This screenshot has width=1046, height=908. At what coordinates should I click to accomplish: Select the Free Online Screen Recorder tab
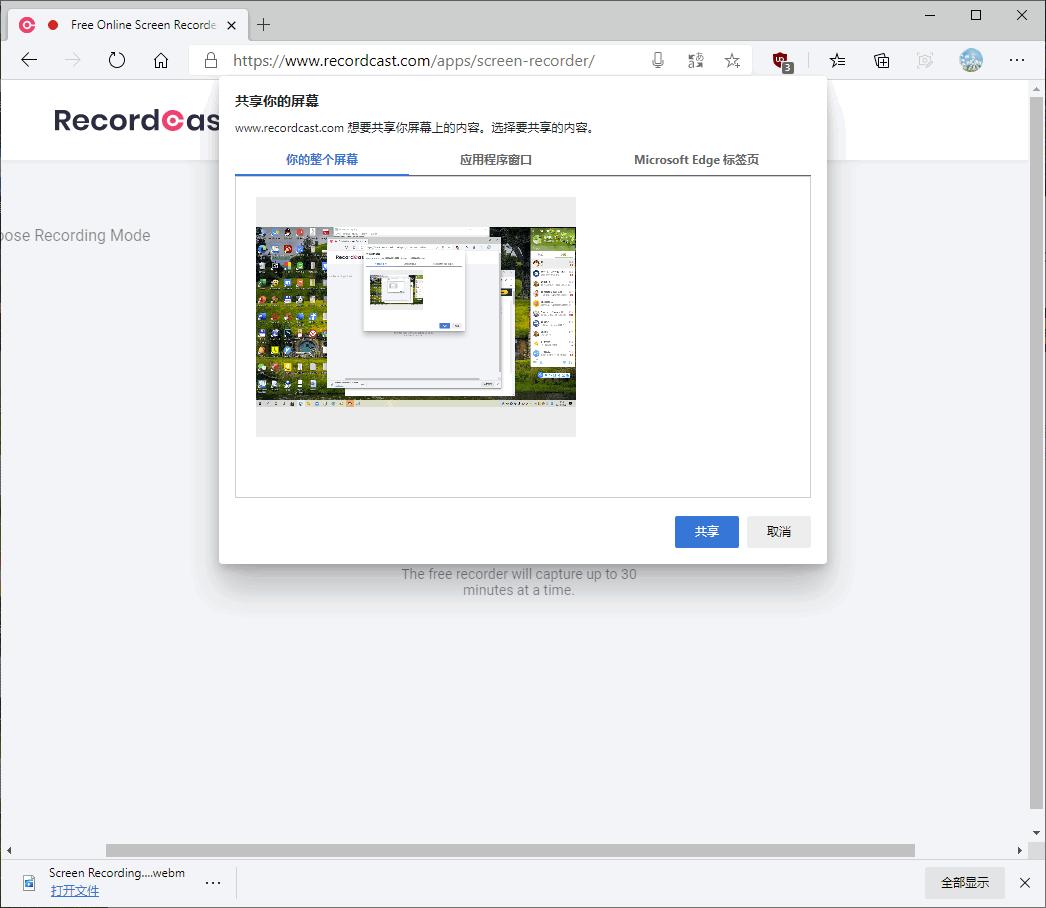pyautogui.click(x=128, y=25)
